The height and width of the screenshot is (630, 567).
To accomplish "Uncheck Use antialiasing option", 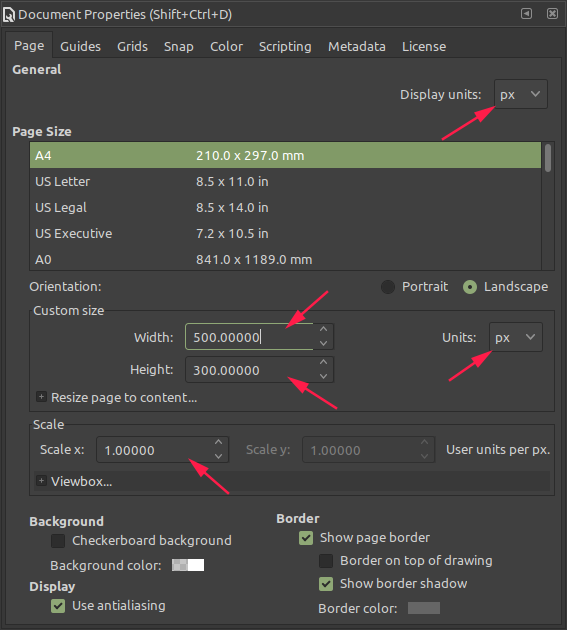I will point(58,606).
